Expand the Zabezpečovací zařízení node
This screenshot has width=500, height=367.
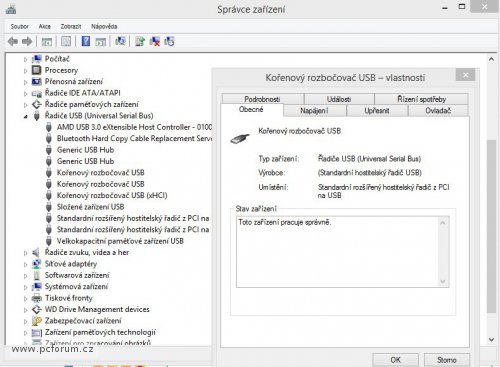point(25,321)
